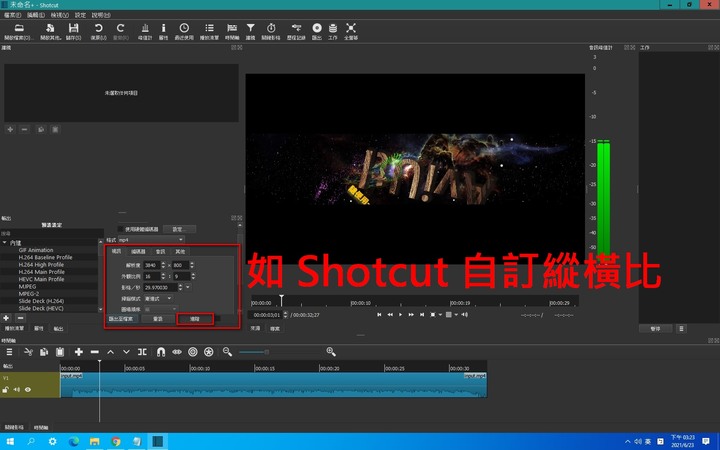
Task: Split at playhead with the timeline icon
Action: pyautogui.click(x=142, y=352)
